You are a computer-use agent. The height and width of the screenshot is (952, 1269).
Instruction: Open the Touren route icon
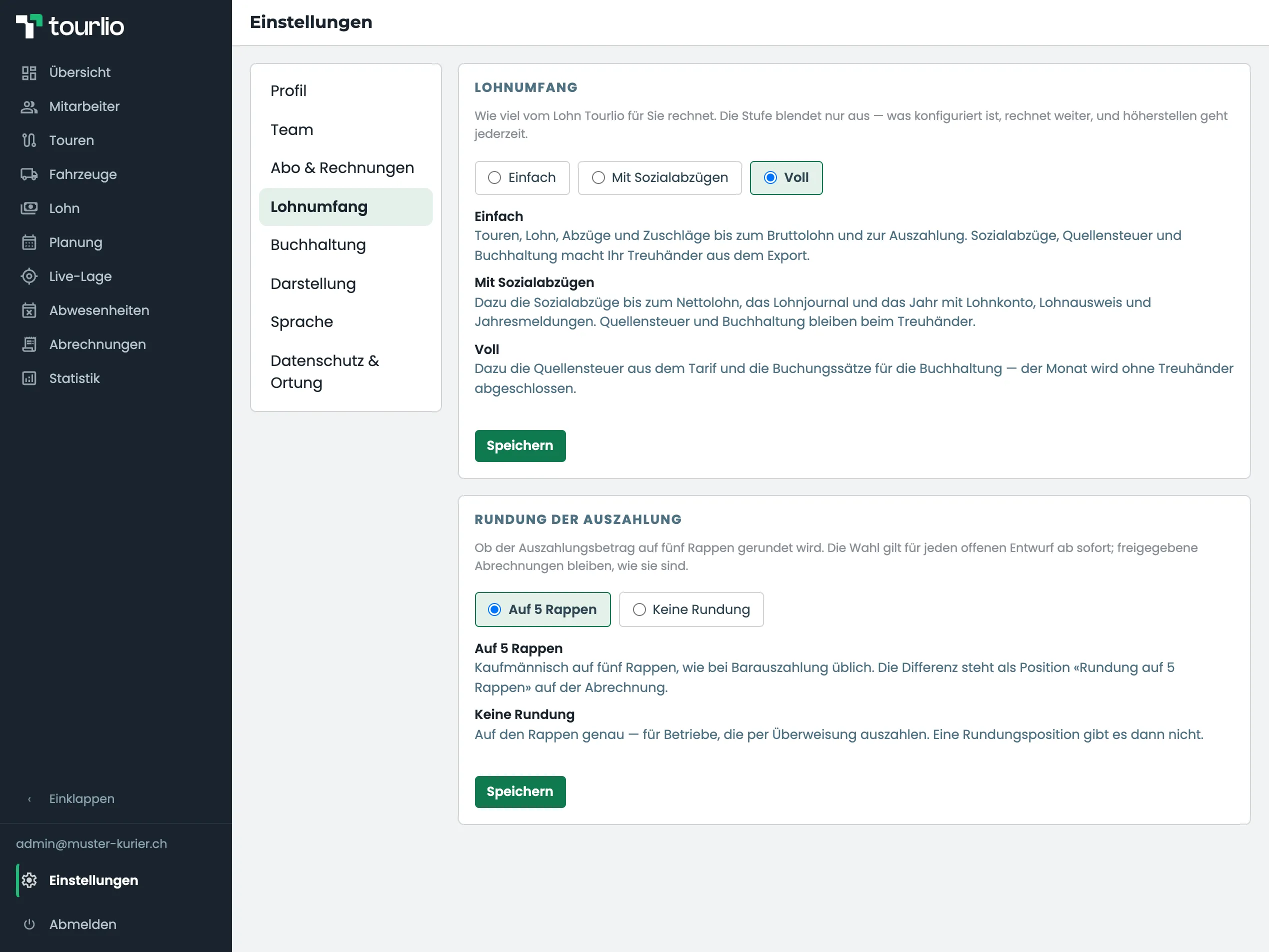point(28,140)
